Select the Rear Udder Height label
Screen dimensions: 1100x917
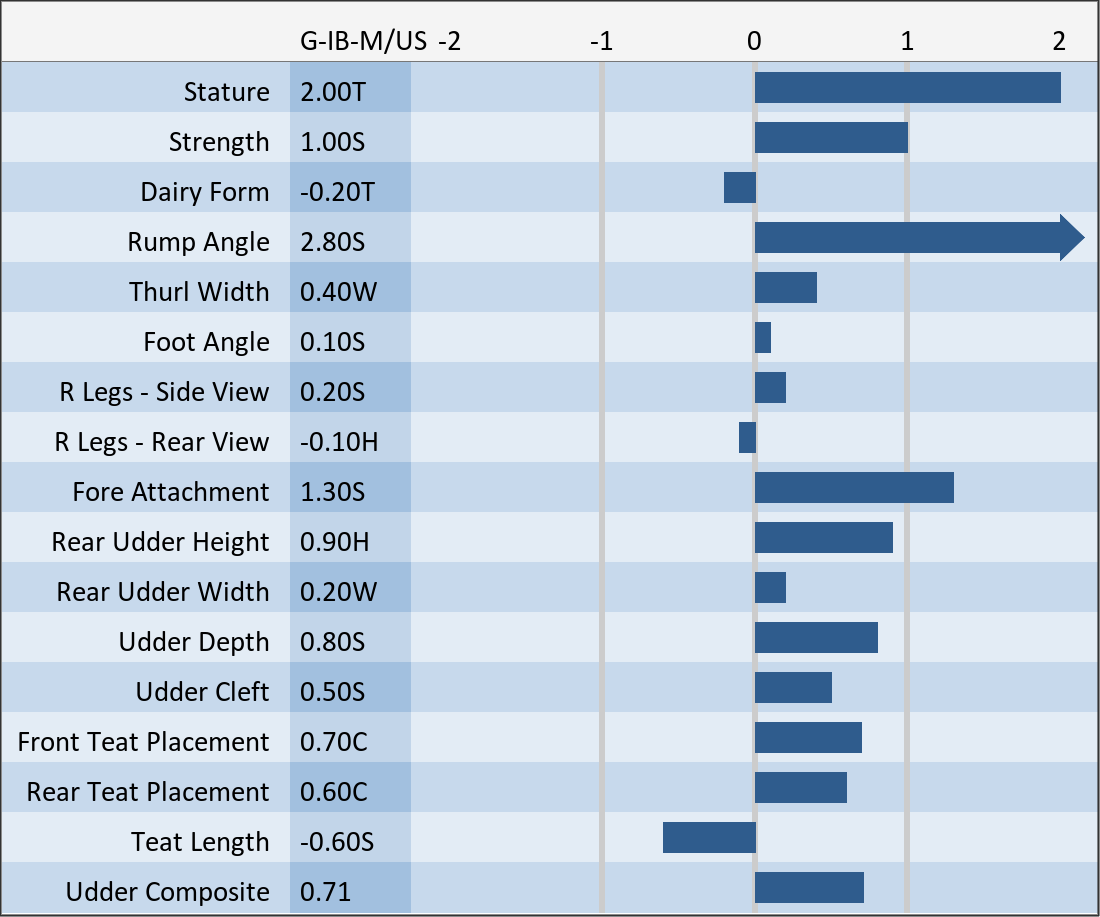coord(160,542)
